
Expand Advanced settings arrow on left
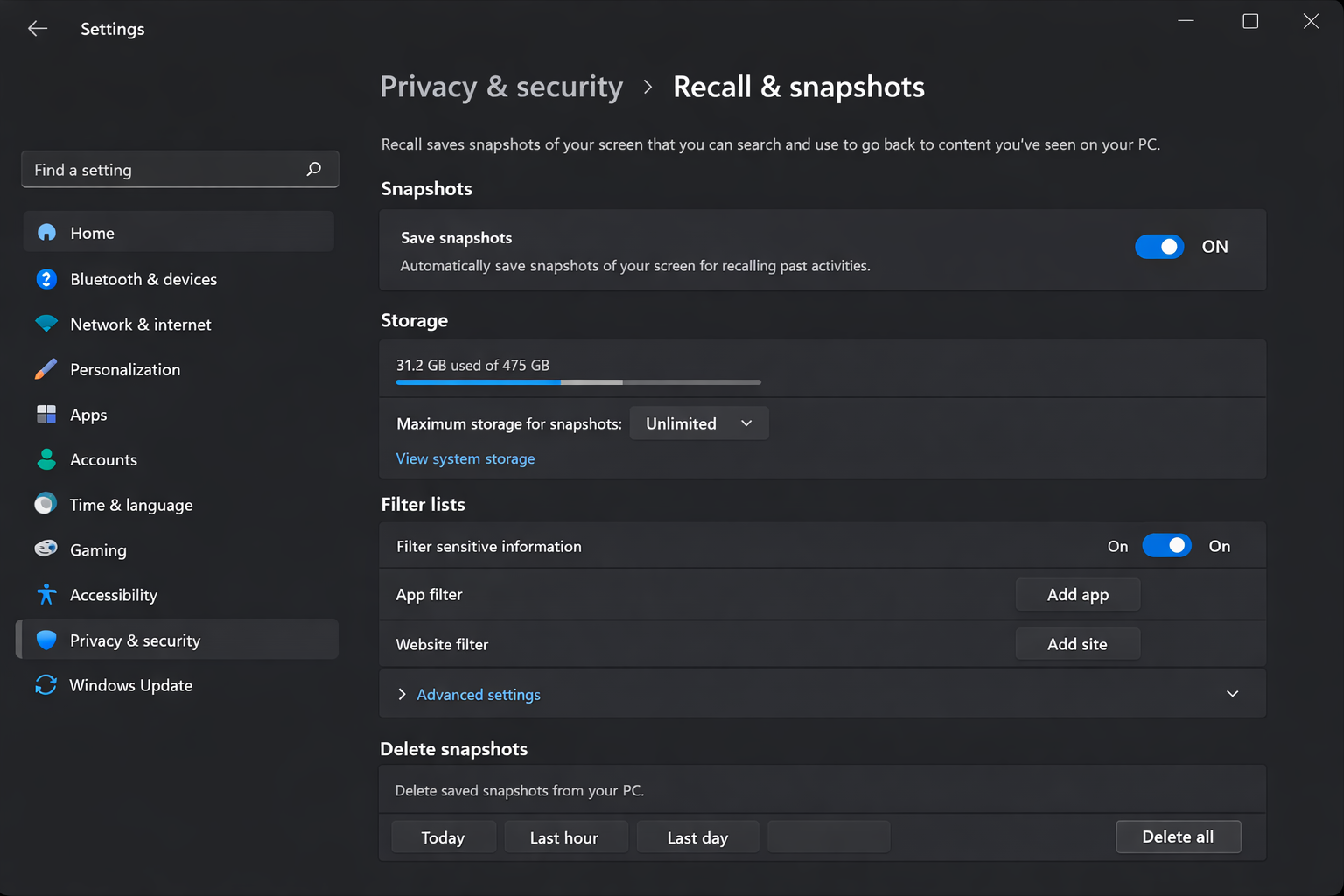click(402, 694)
